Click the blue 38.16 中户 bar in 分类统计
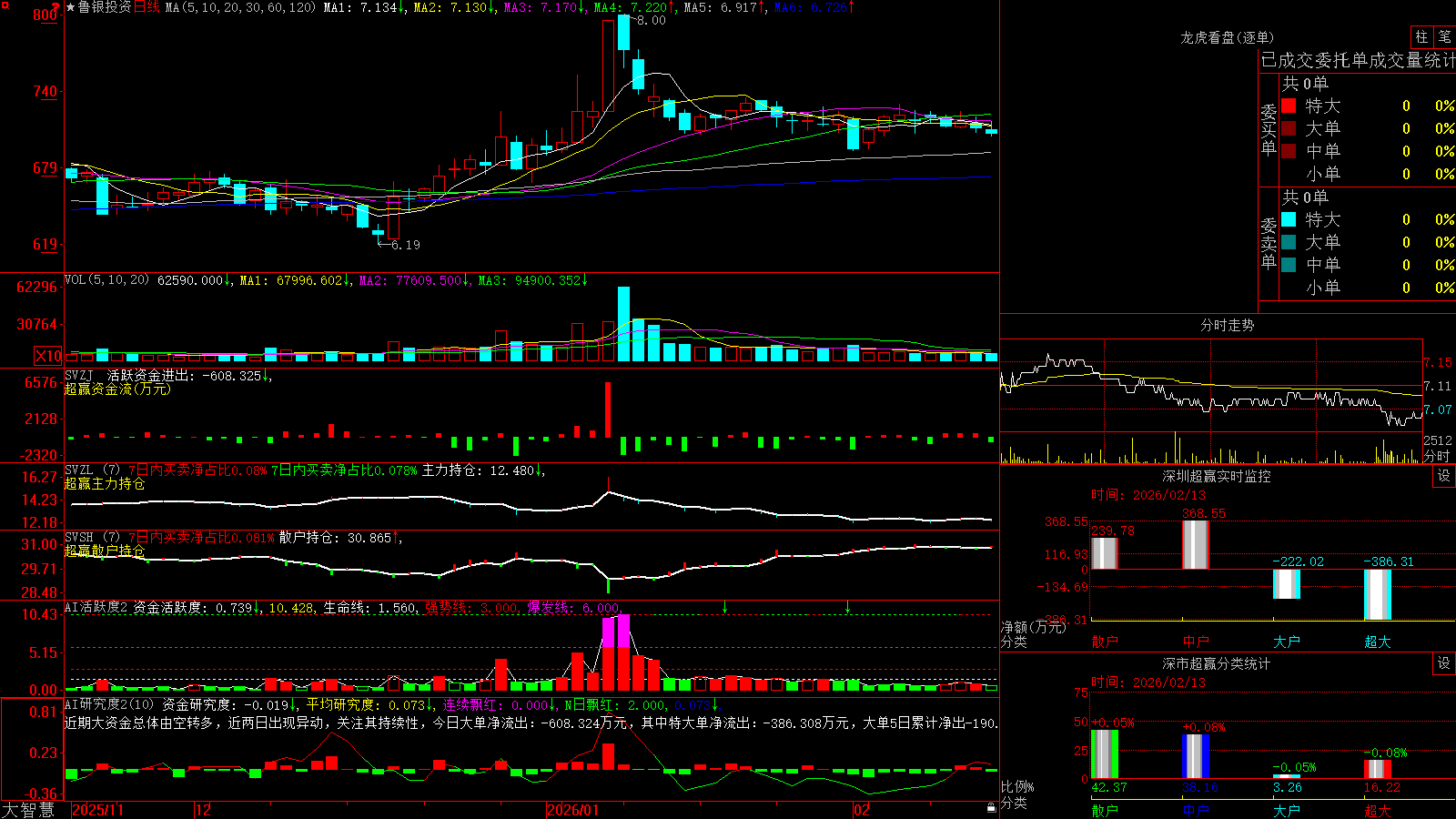Viewport: 1456px width, 819px height. point(1196,756)
